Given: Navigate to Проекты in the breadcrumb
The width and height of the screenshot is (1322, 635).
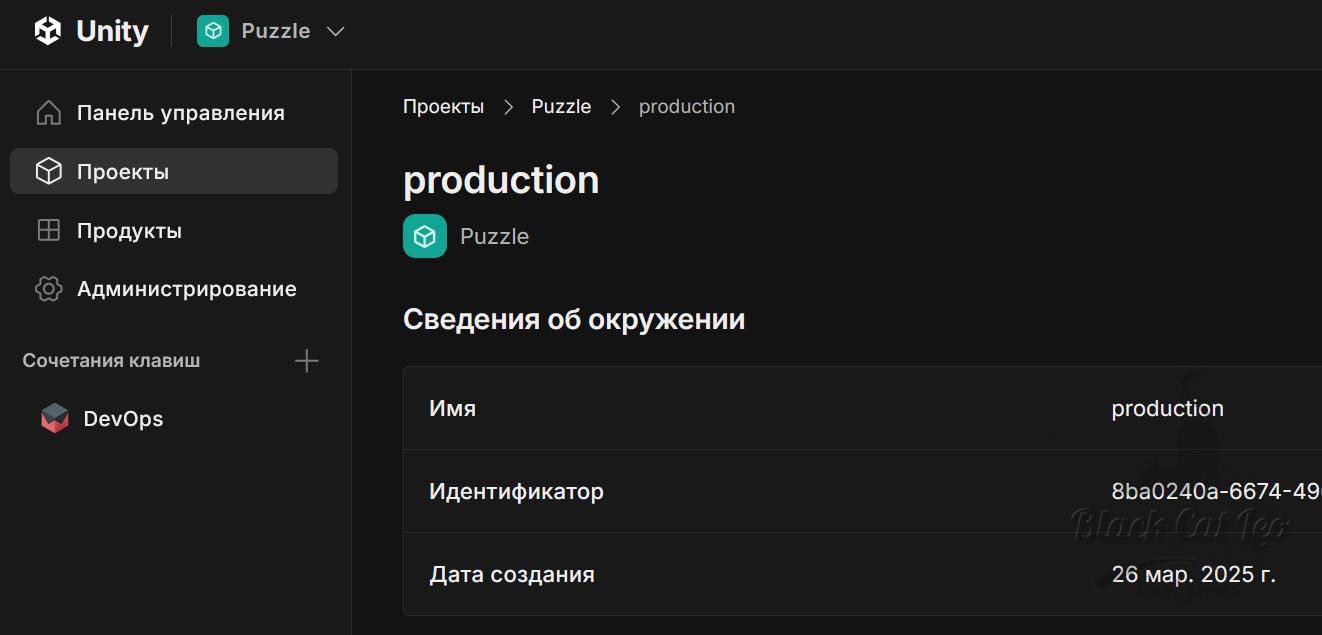Looking at the screenshot, I should (x=443, y=107).
